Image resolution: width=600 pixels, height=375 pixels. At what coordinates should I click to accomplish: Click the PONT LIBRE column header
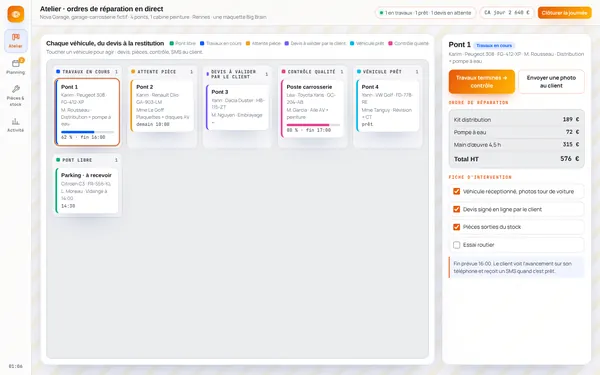(x=87, y=160)
